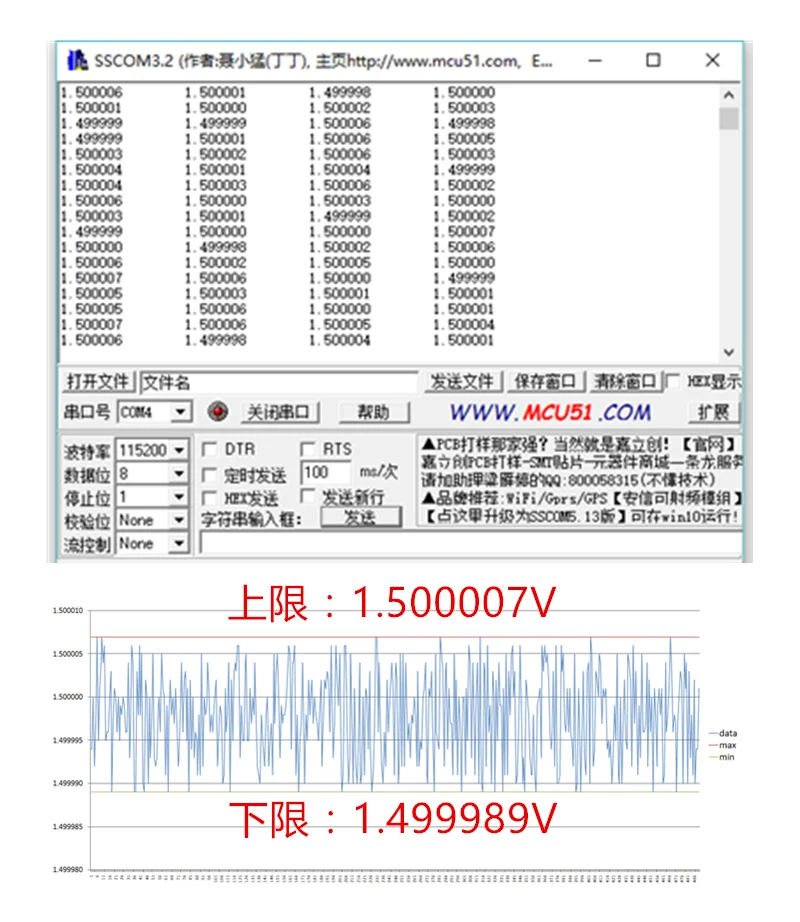Click the 1.500010 y-axis label
This screenshot has width=800, height=922.
point(68,610)
